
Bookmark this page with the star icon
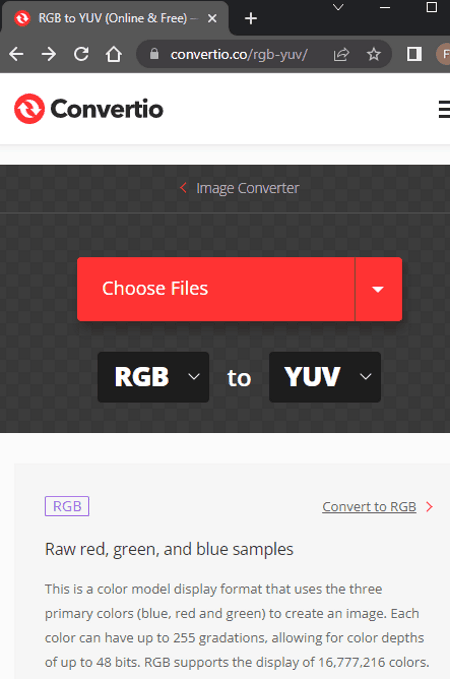(x=373, y=54)
